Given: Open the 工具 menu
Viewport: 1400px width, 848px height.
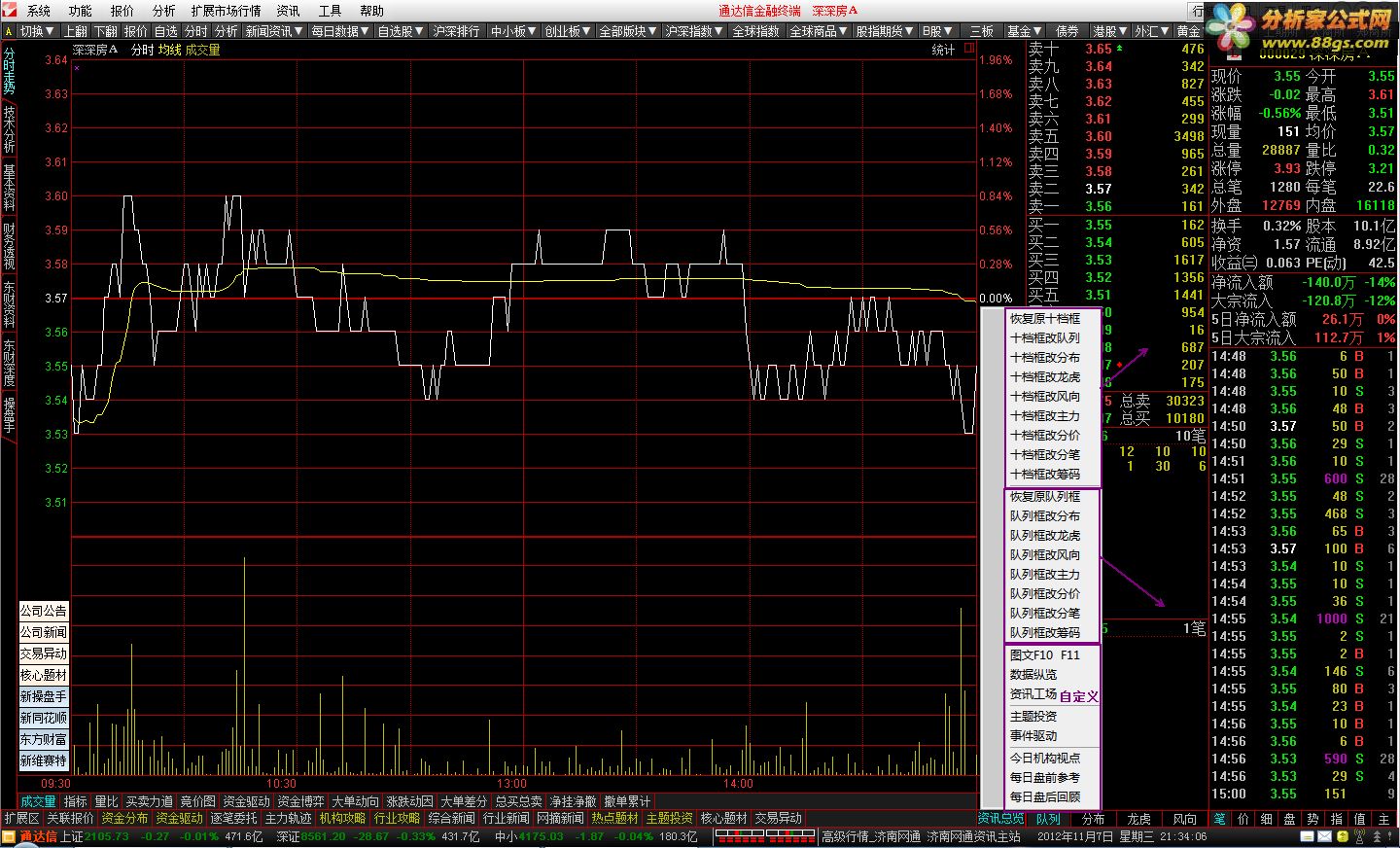Looking at the screenshot, I should pos(331,11).
